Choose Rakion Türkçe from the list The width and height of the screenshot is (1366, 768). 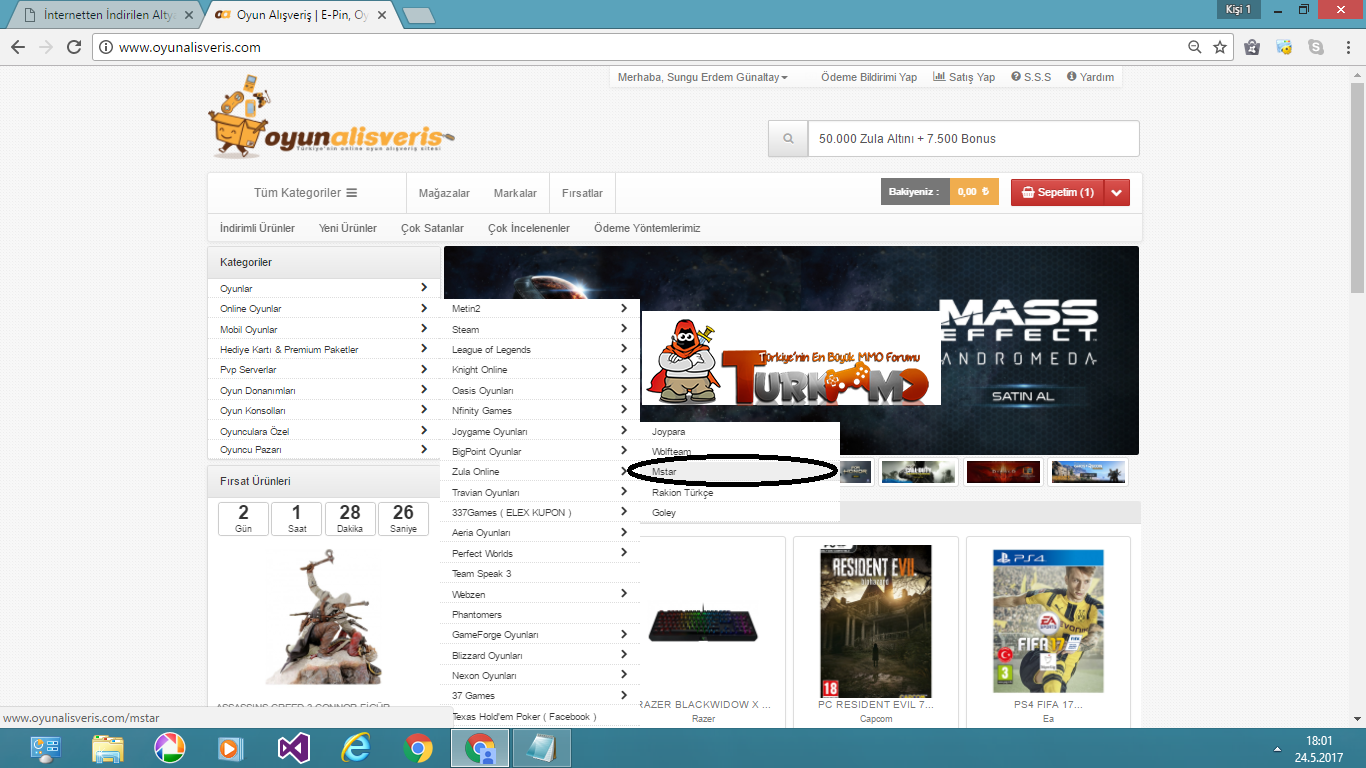(x=740, y=492)
